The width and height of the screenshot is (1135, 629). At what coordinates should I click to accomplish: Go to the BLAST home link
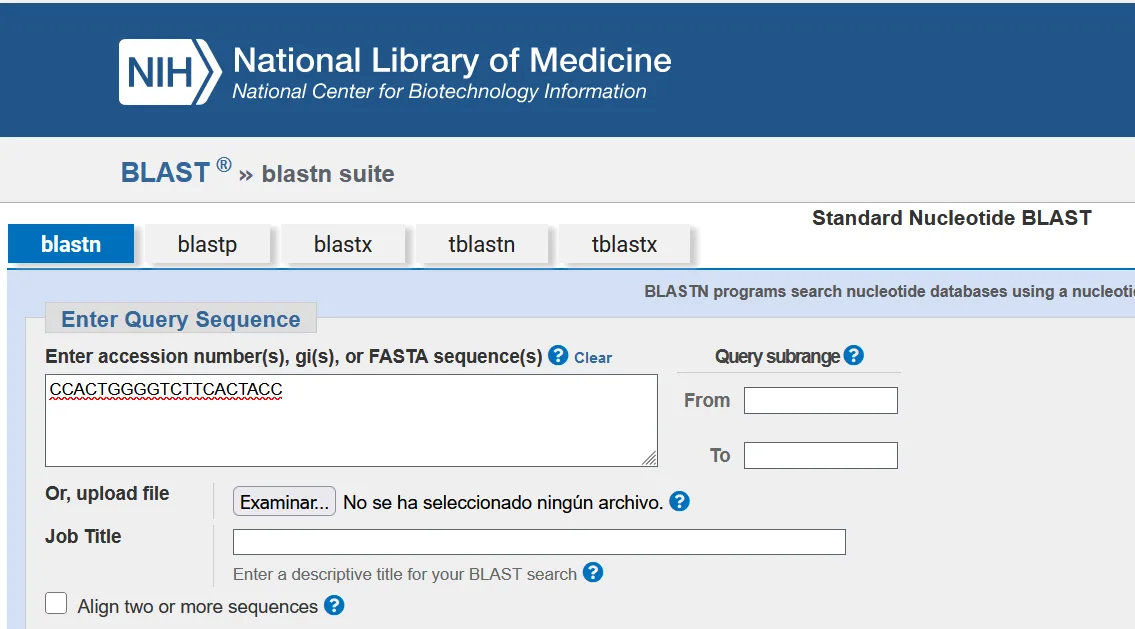click(x=165, y=172)
